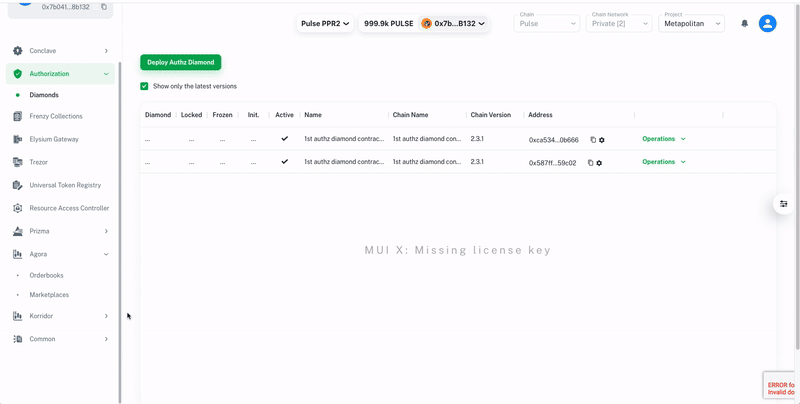Image resolution: width=800 pixels, height=404 pixels.
Task: Open settings gear for 0x587ff...59c02 row
Action: click(x=600, y=163)
